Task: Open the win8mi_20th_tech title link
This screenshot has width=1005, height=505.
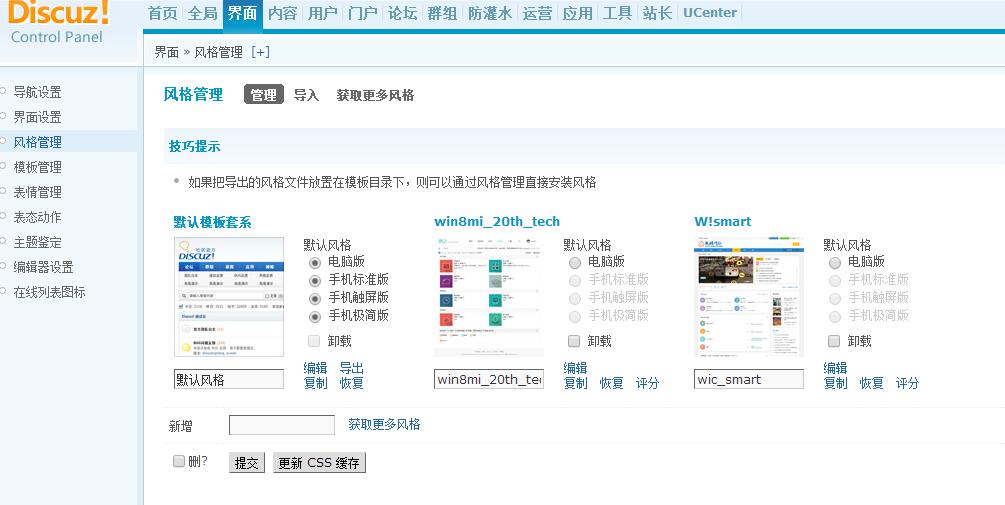Action: pos(497,222)
